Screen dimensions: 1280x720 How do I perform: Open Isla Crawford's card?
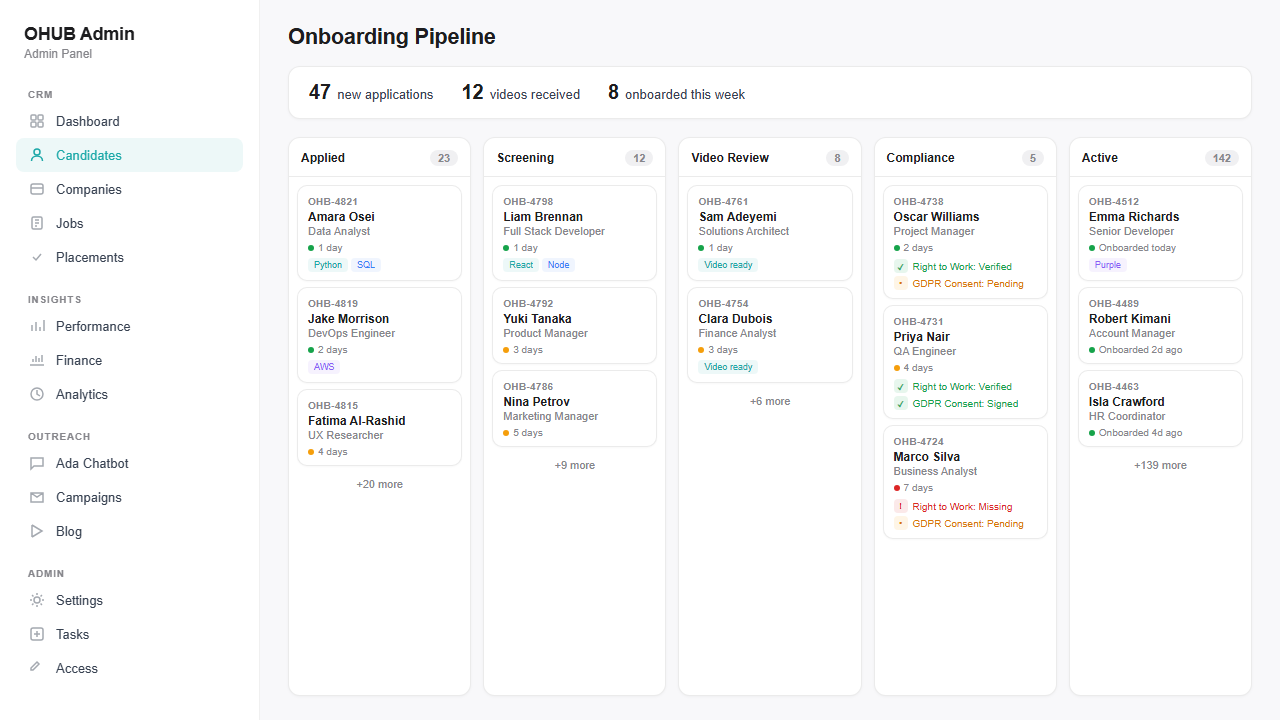pos(1160,409)
